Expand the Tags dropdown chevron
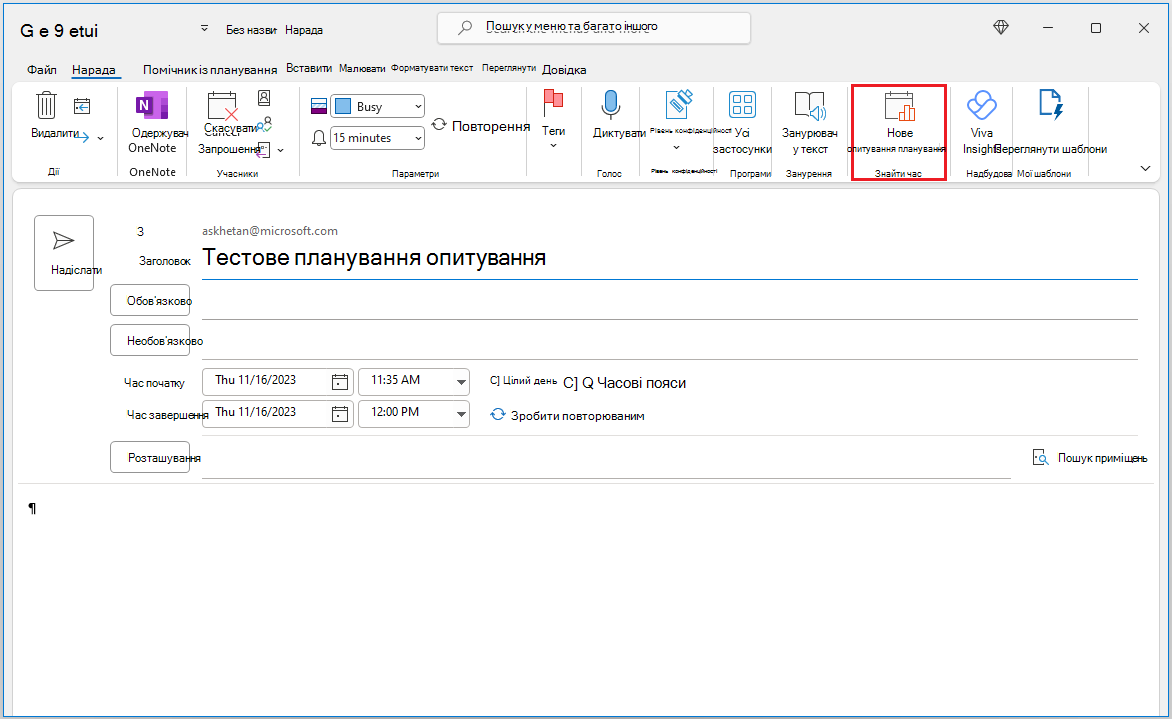1172x719 pixels. tap(553, 146)
